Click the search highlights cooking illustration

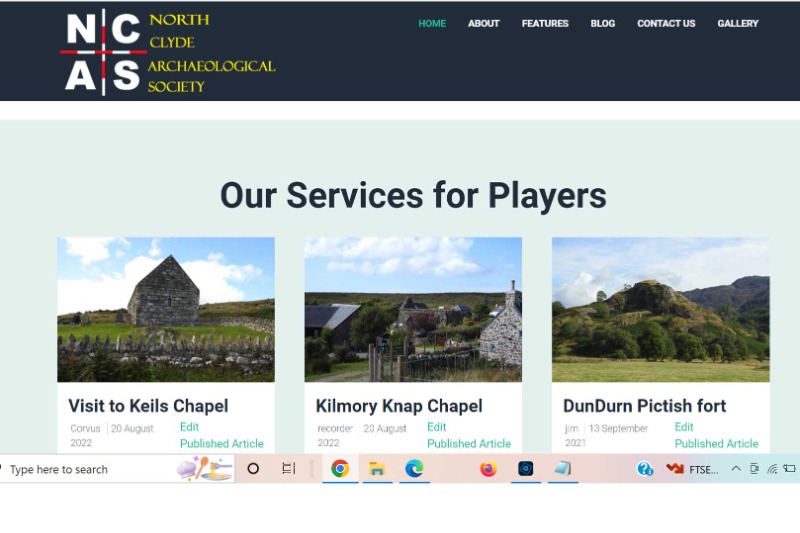(x=205, y=468)
